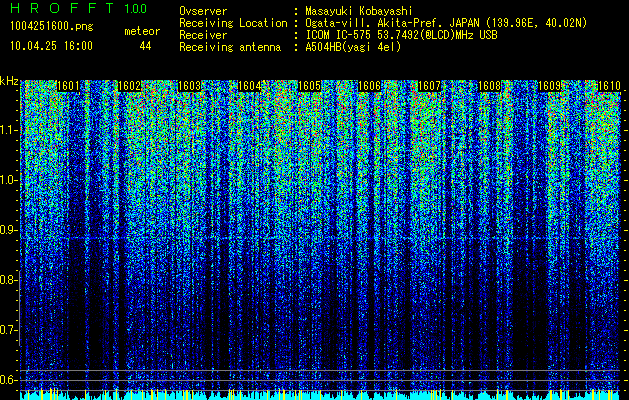Click the date stamp 10.04.25 16:00
Viewport: 629px width, 400px height.
[51, 46]
